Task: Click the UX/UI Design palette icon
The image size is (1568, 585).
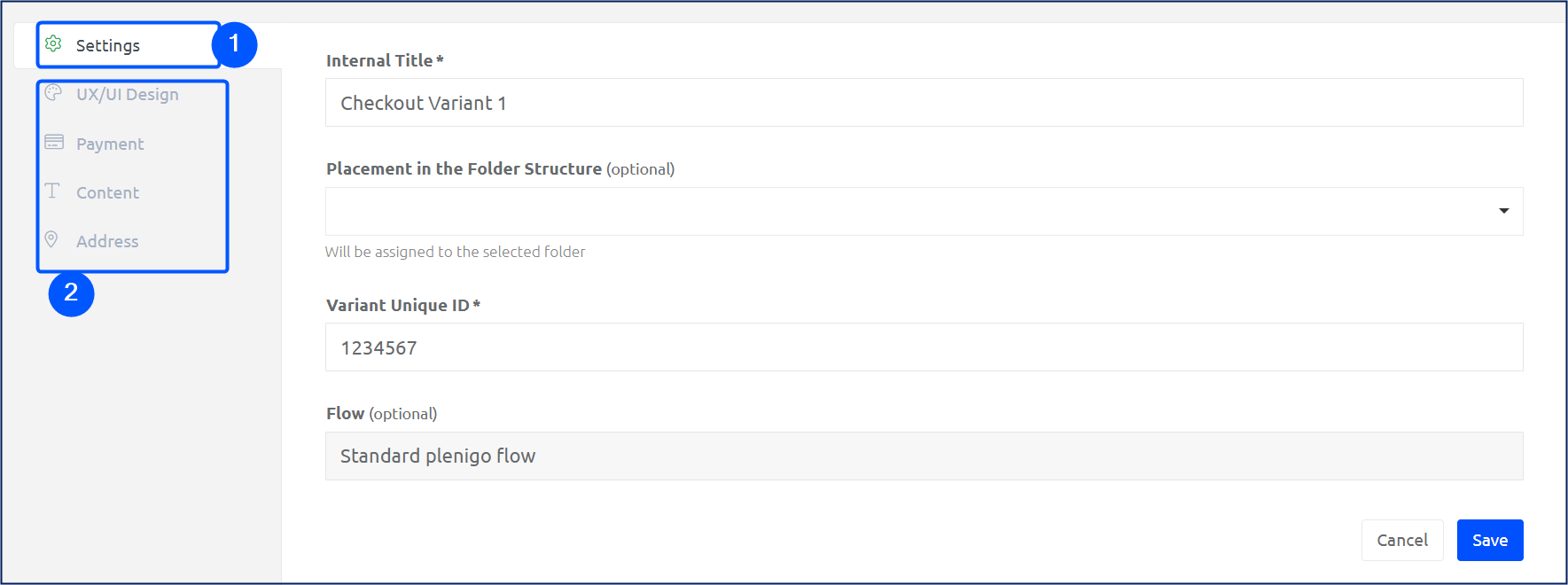Action: (53, 93)
